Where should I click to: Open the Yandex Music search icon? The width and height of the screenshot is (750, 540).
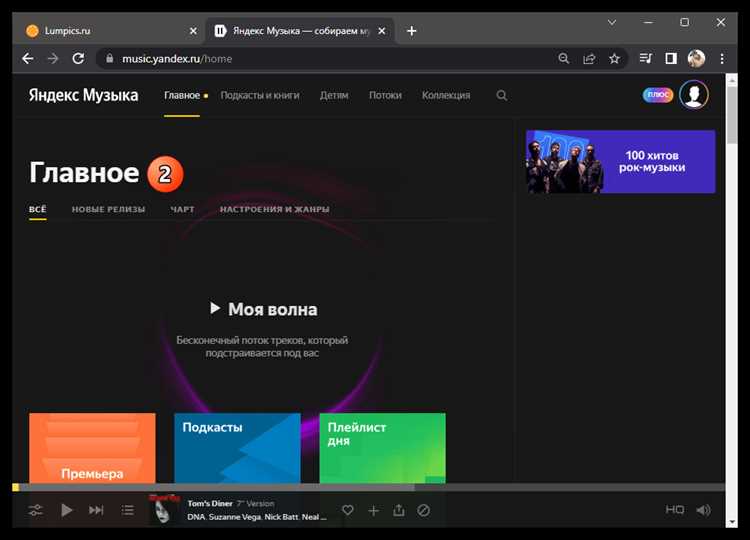(x=502, y=96)
